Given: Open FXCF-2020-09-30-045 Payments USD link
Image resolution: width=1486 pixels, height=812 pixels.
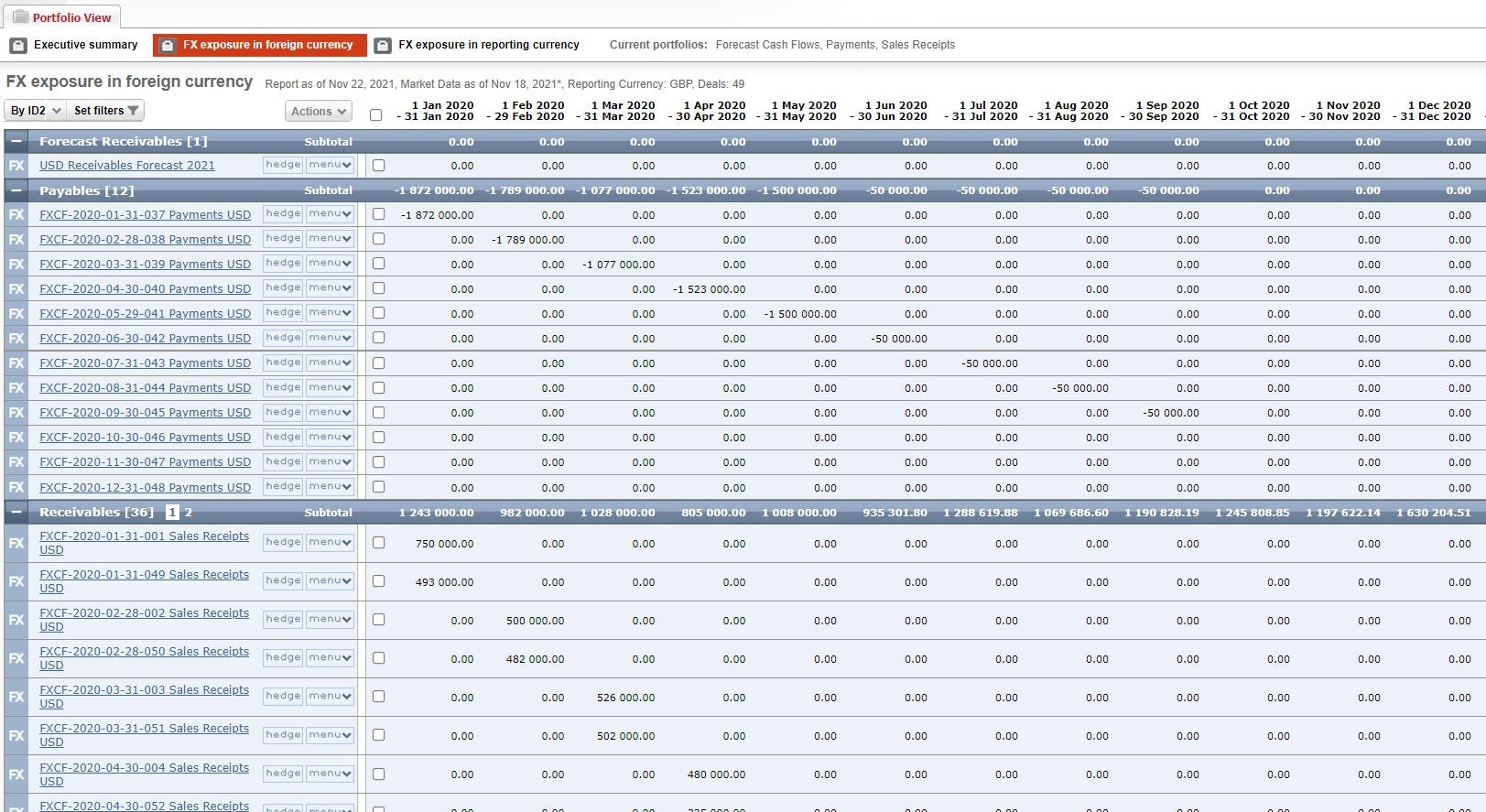Looking at the screenshot, I should click(145, 413).
